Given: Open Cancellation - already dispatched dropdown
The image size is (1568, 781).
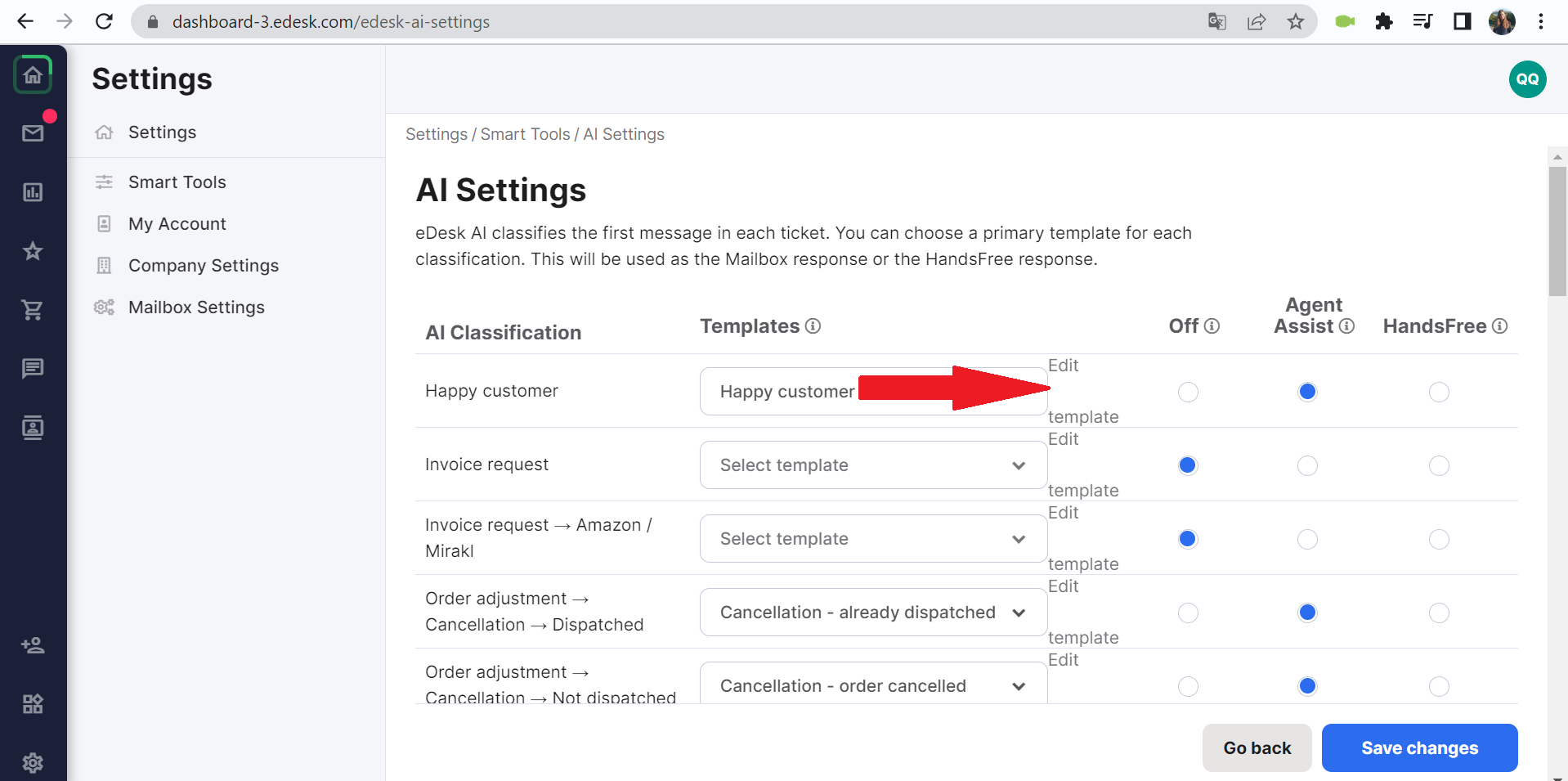Looking at the screenshot, I should coord(873,612).
